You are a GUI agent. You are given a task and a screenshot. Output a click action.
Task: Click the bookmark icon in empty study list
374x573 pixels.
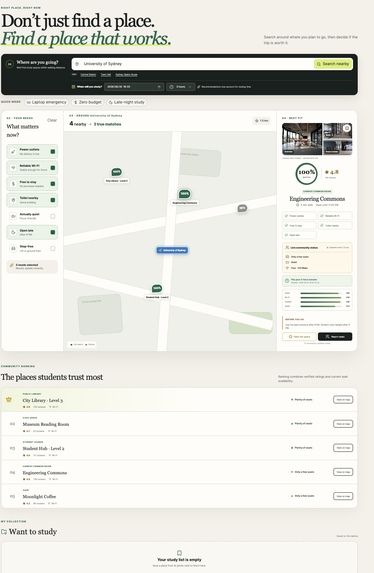179,553
